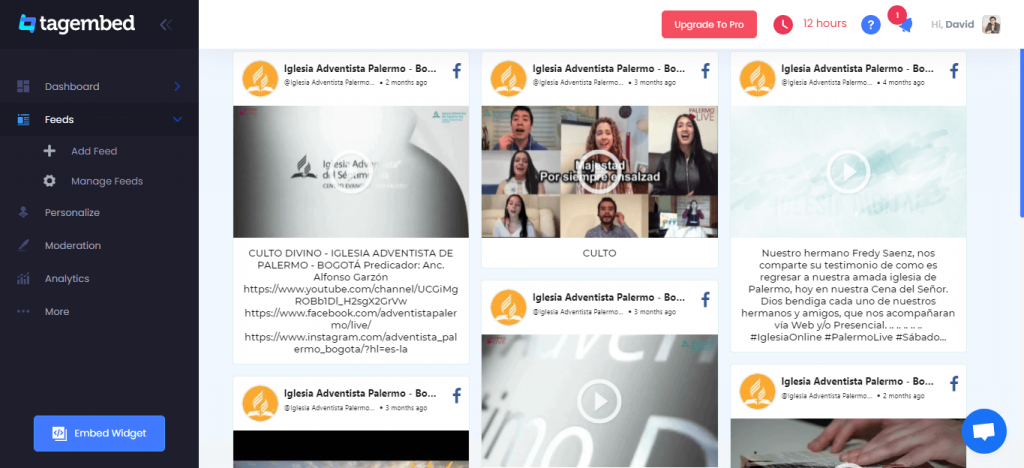Viewport: 1024px width, 468px height.
Task: Click the CULTO caption under the singers video
Action: click(x=600, y=253)
